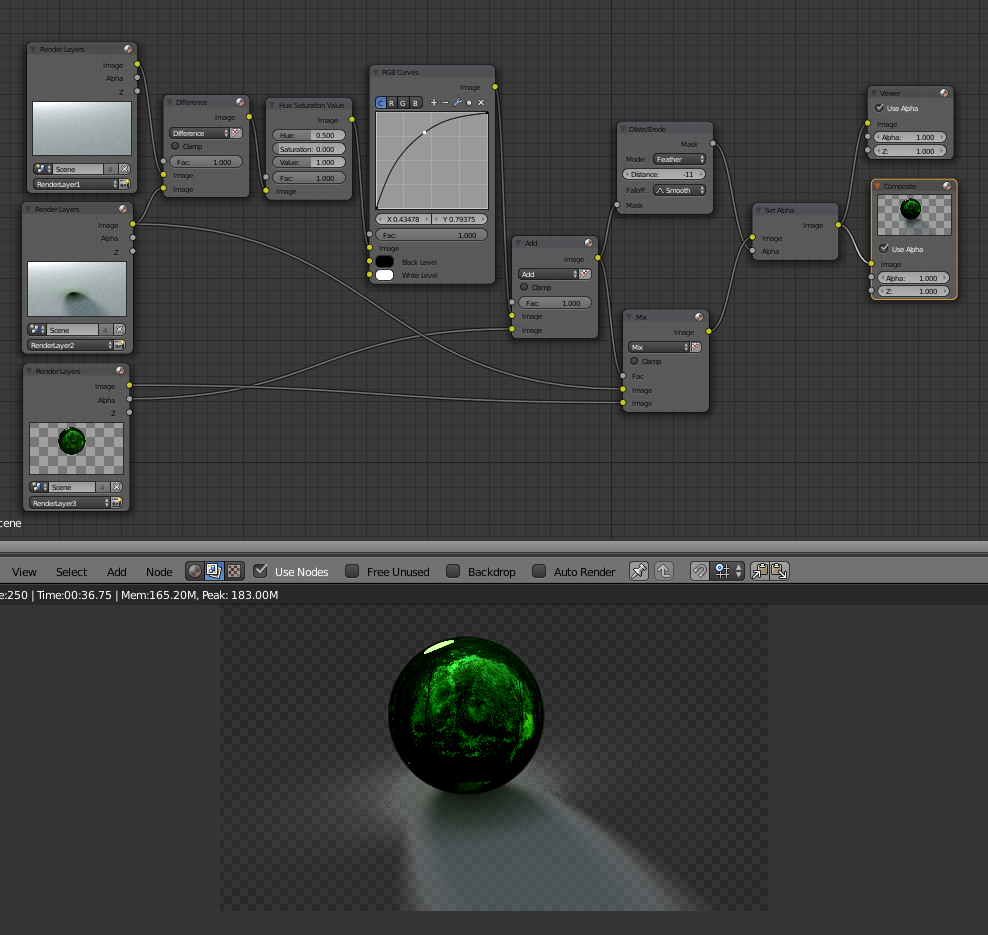Render the RenderLayer1 layer with the render icon
This screenshot has width=988, height=935.
125,184
